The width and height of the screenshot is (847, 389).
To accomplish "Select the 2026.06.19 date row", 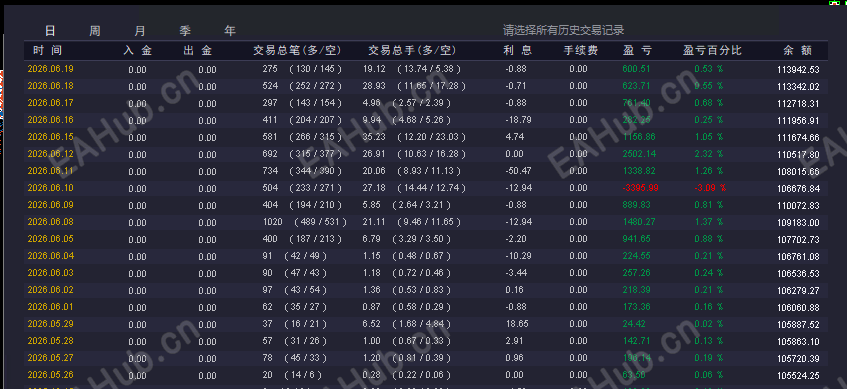I will (426, 69).
